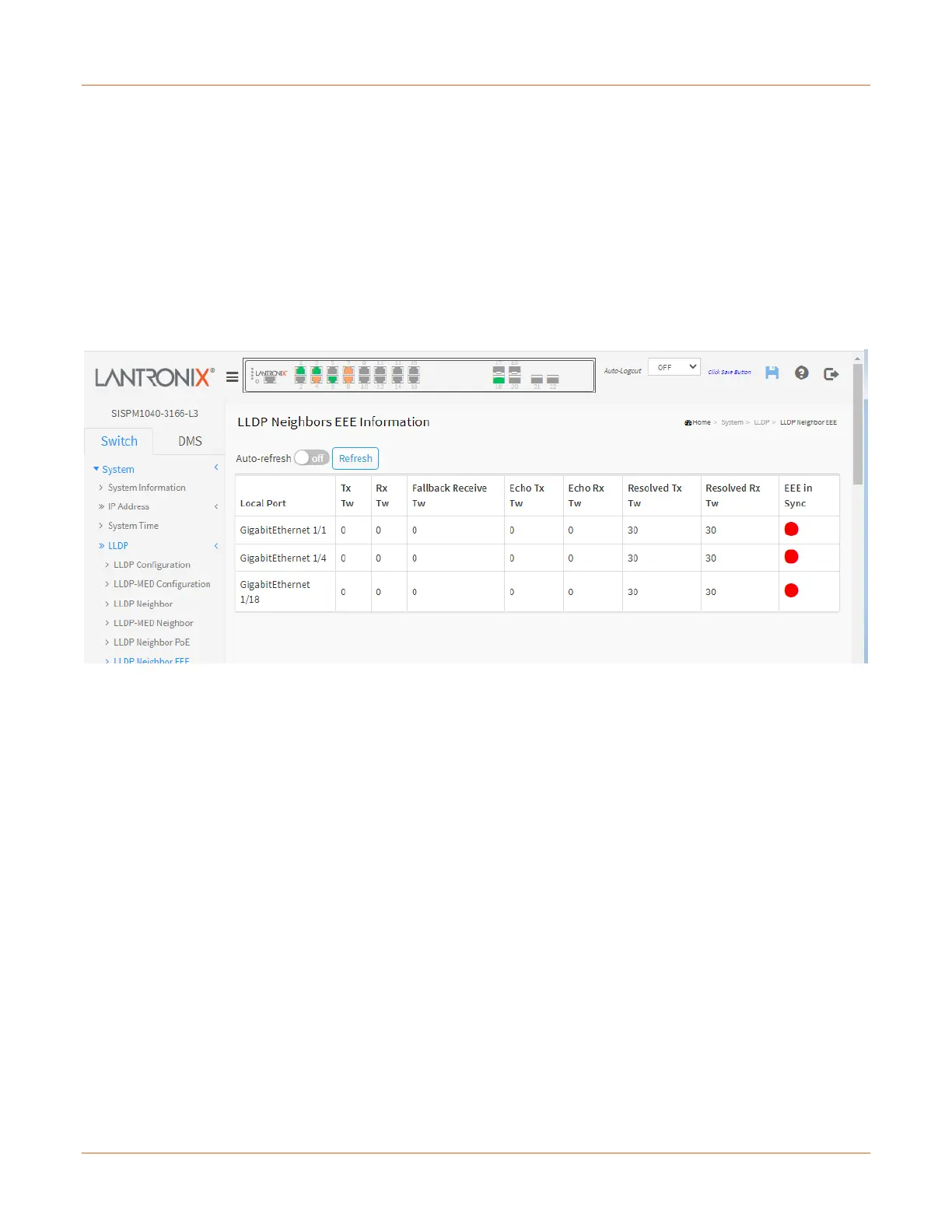Click the save configuration floppy icon
952x1232 pixels.
coord(772,373)
